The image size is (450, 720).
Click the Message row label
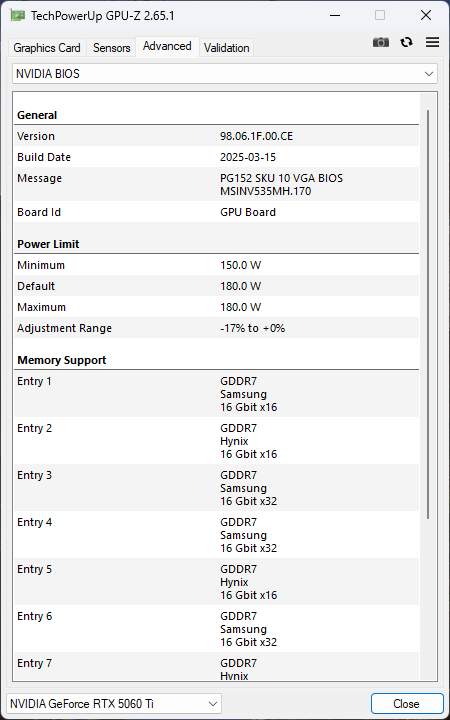click(x=39, y=178)
